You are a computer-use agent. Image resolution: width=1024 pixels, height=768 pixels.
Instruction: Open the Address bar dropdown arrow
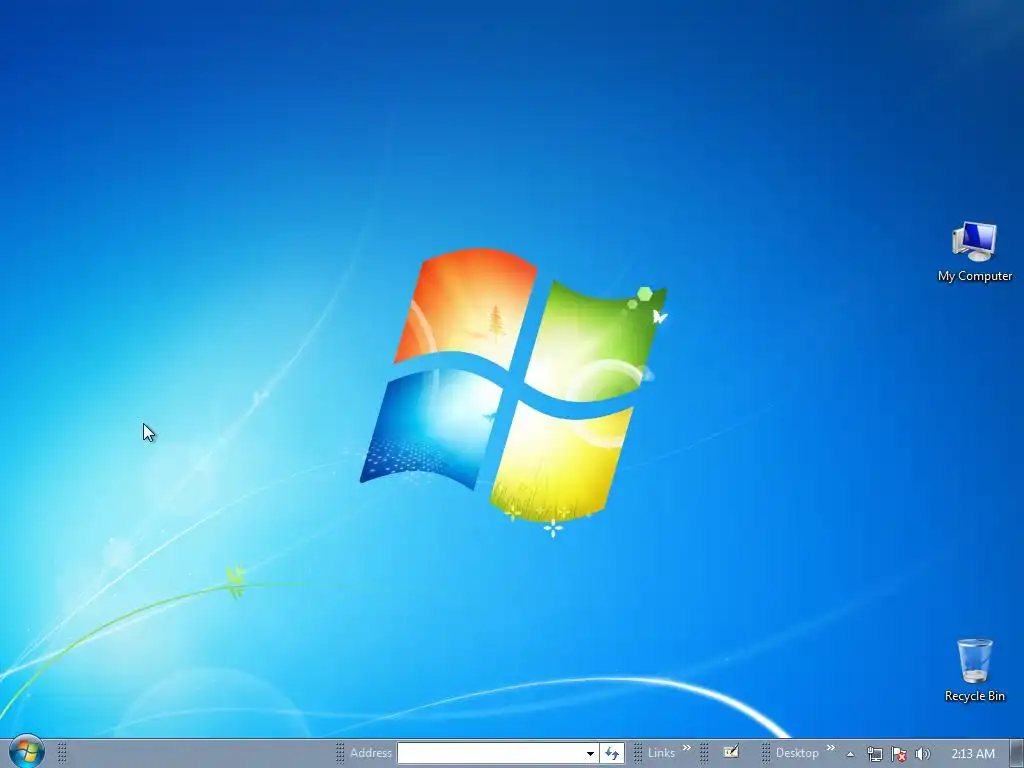590,753
